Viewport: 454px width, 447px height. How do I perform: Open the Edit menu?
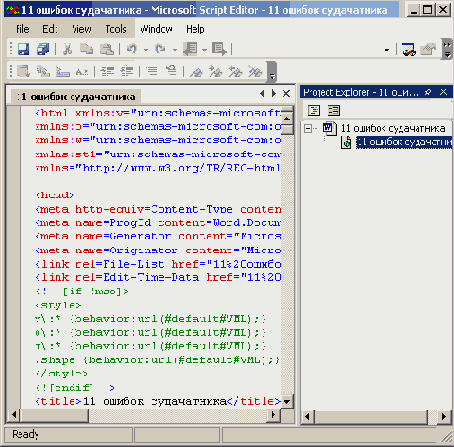click(50, 29)
